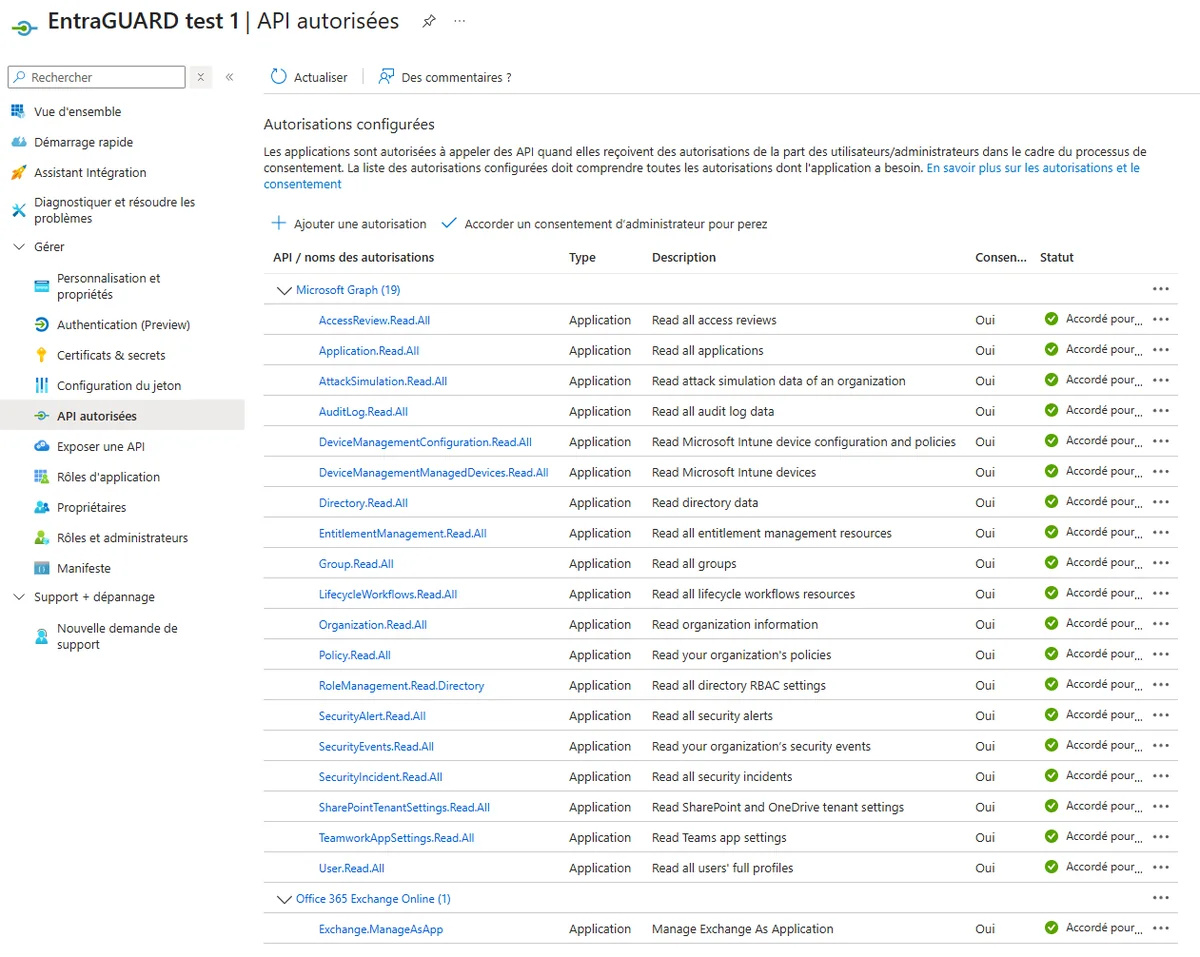Collapse the Support + dépannage section
The height and width of the screenshot is (957, 1200).
click(18, 597)
